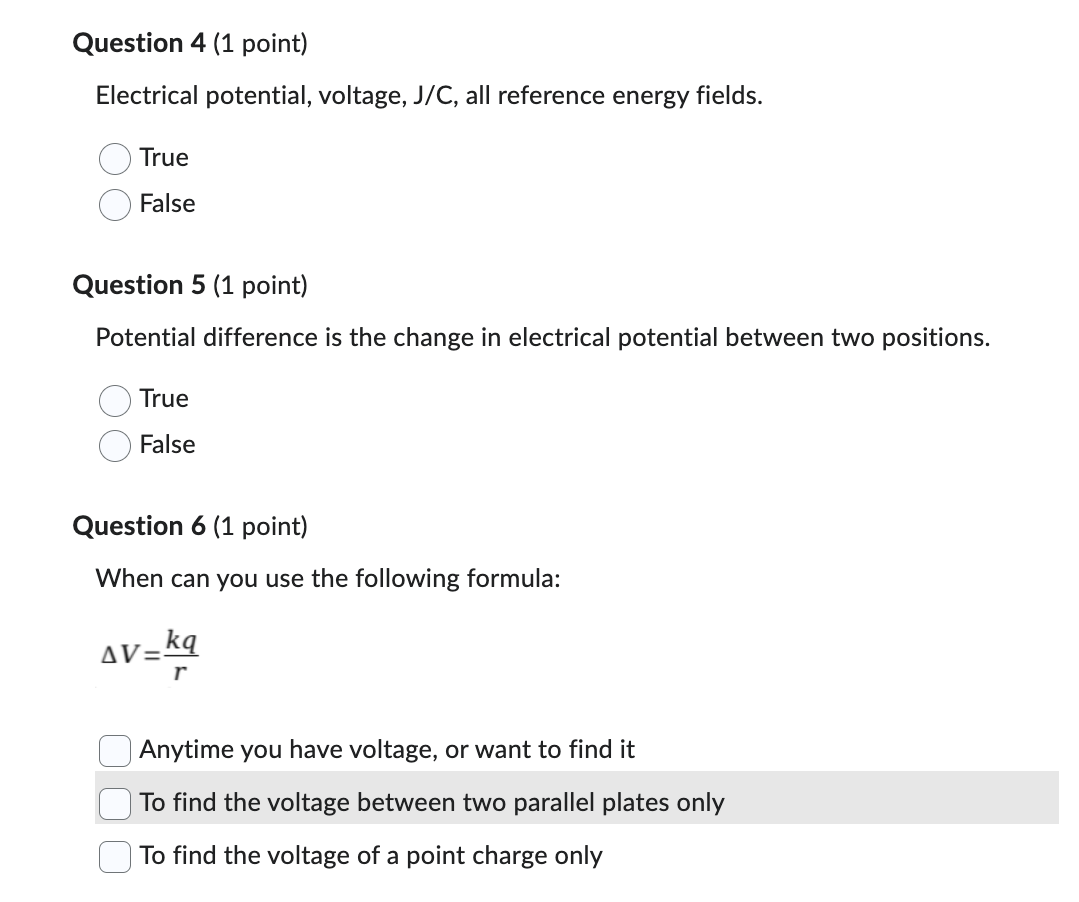Select True for Question 5

click(114, 400)
